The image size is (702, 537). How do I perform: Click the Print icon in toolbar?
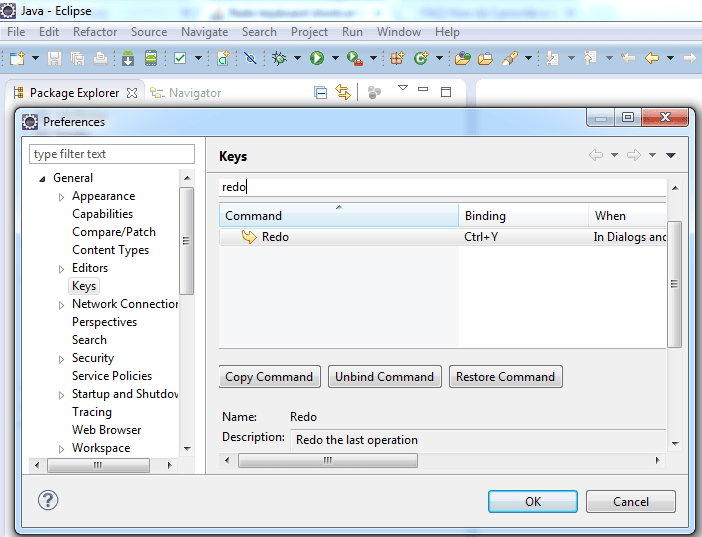point(100,58)
